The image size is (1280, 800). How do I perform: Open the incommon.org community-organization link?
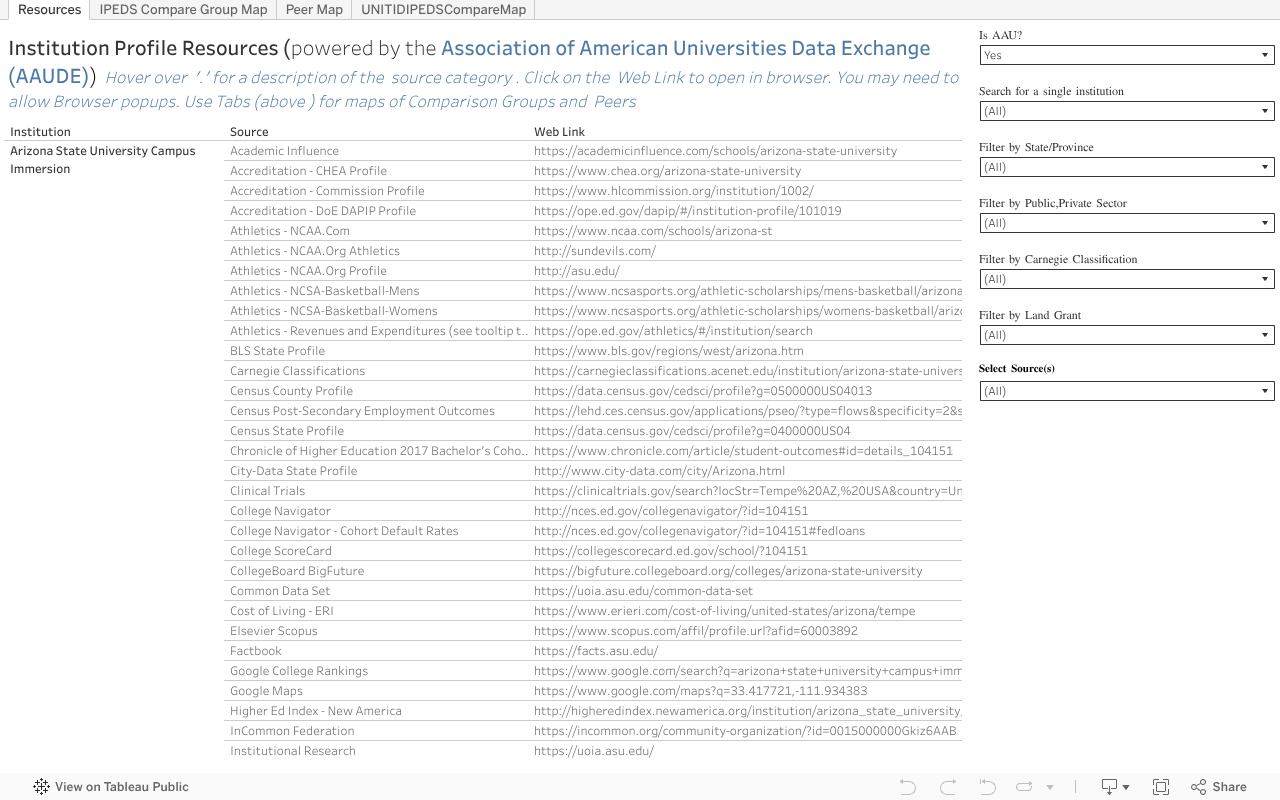click(745, 731)
